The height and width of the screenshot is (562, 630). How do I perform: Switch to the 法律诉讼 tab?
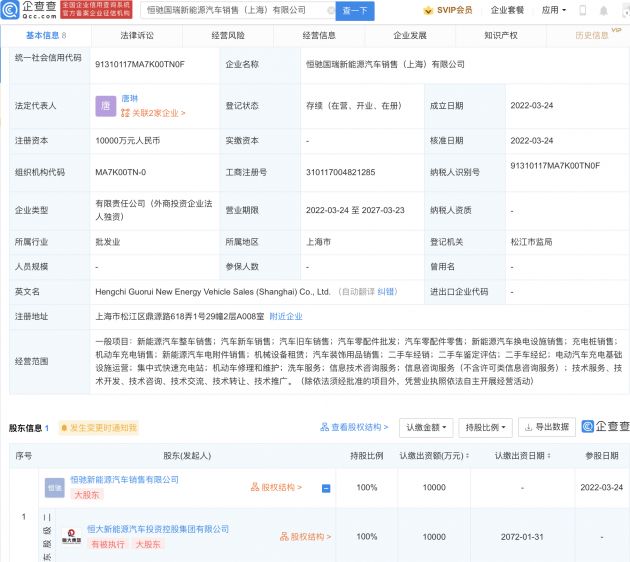coord(137,36)
